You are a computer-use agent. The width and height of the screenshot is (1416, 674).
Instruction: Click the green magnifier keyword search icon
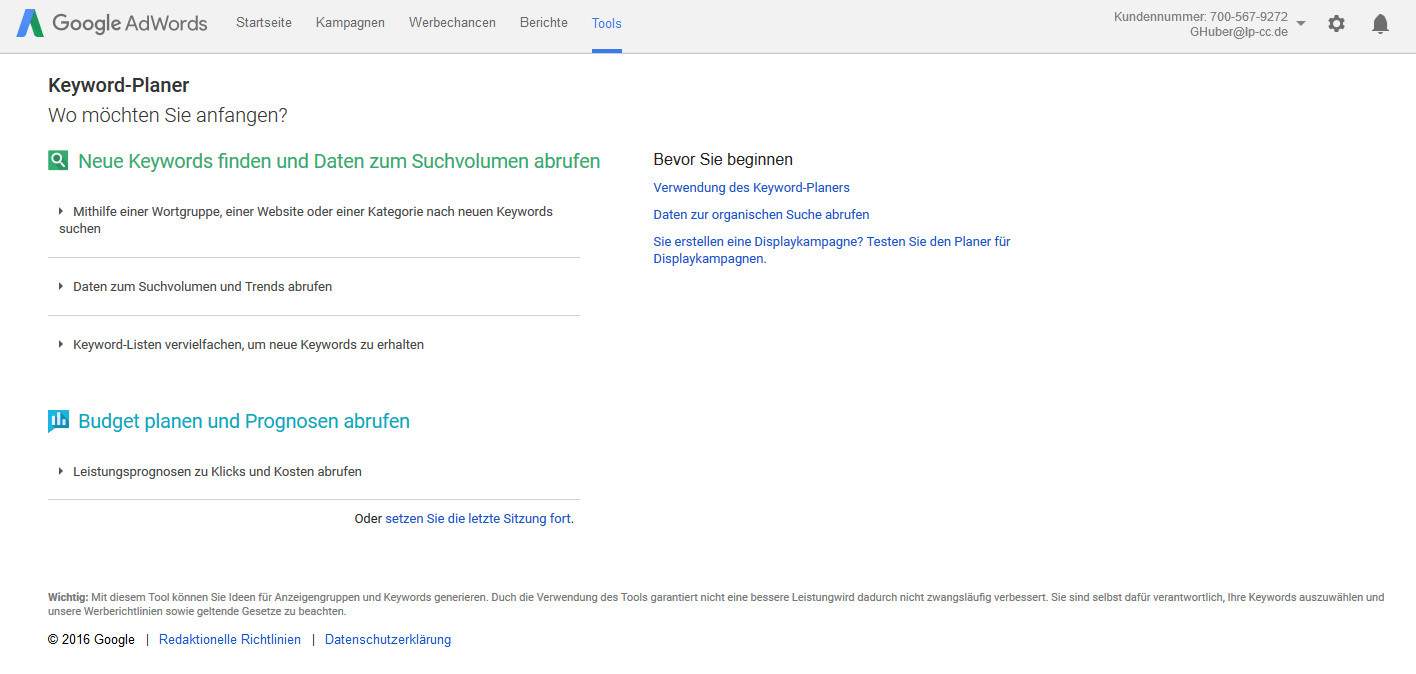tap(58, 160)
